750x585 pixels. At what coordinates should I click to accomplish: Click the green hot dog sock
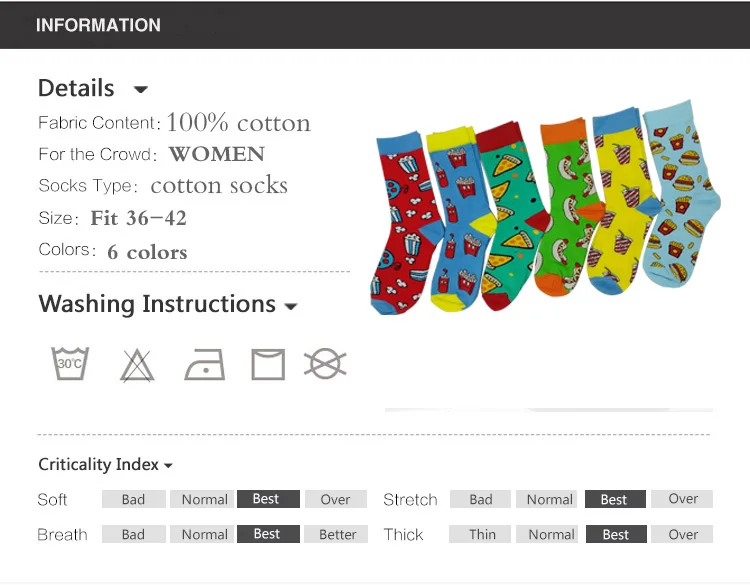(x=569, y=206)
